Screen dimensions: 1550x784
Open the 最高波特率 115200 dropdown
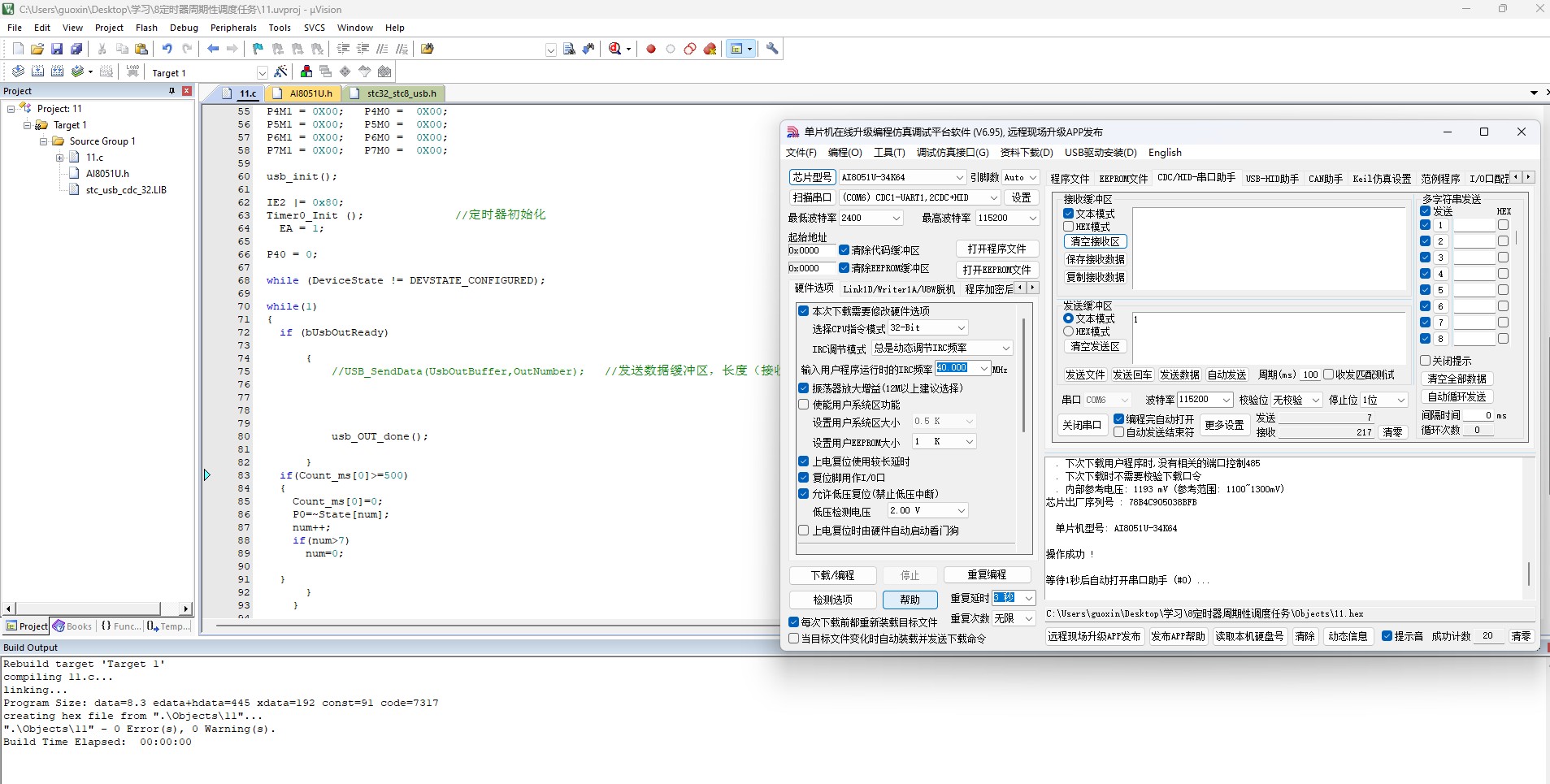1007,218
